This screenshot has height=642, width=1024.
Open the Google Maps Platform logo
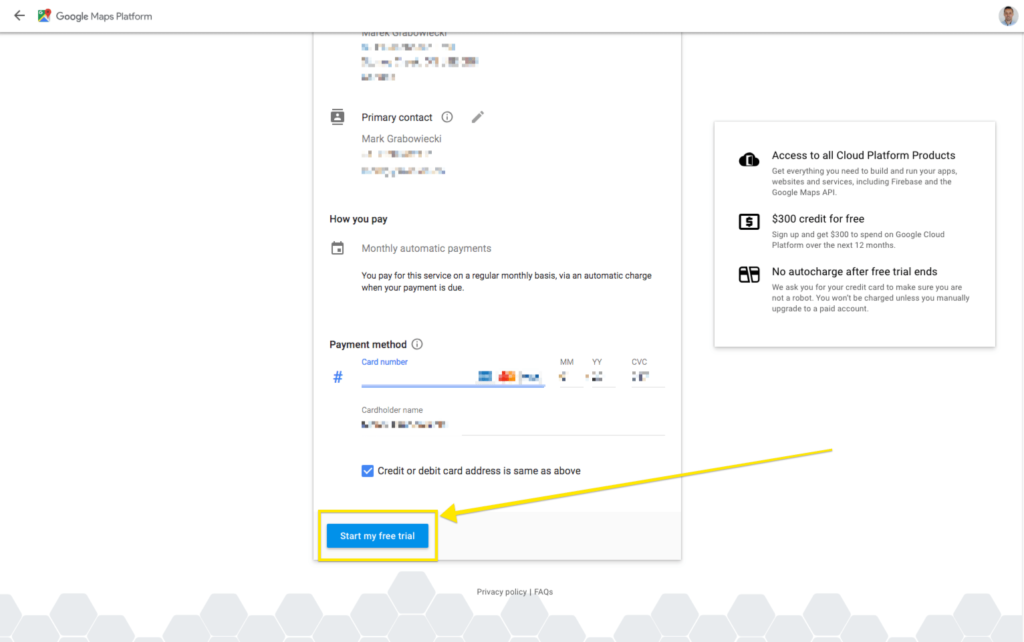tap(44, 16)
